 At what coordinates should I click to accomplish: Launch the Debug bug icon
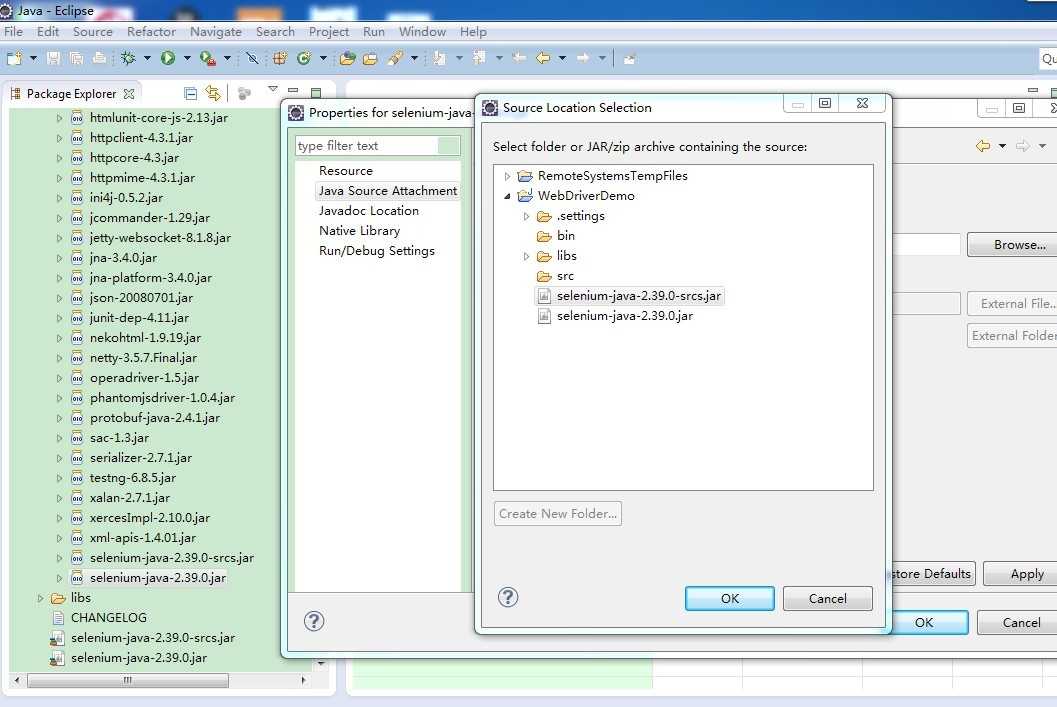click(128, 59)
